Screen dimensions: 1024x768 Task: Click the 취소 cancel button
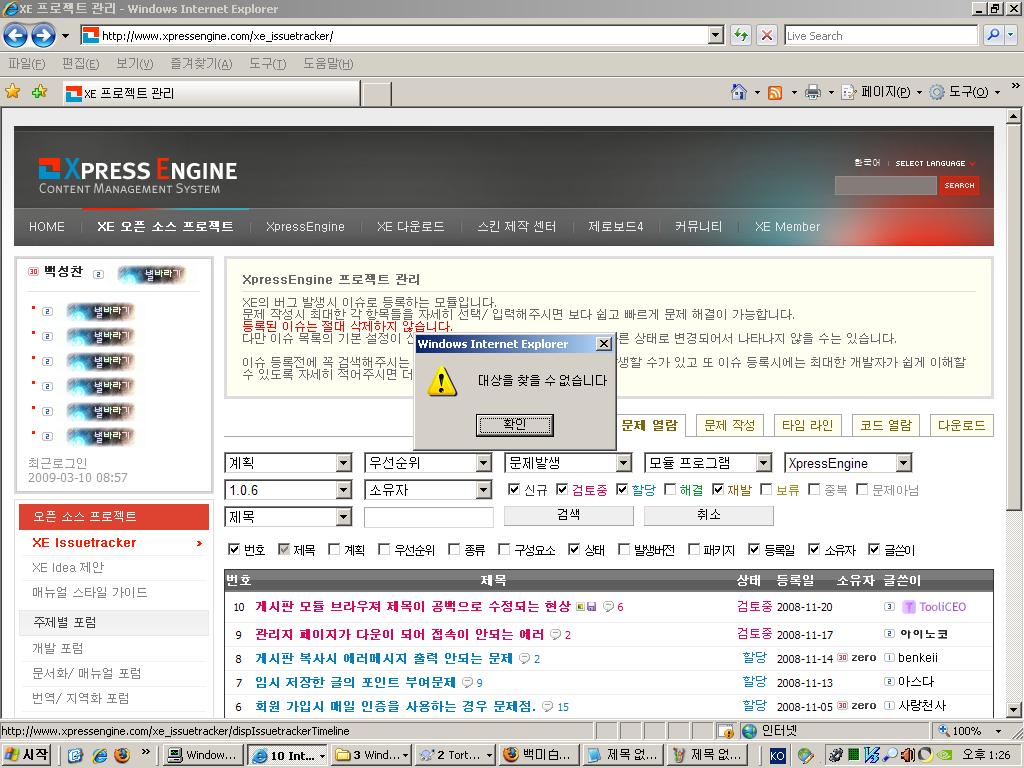coord(709,515)
